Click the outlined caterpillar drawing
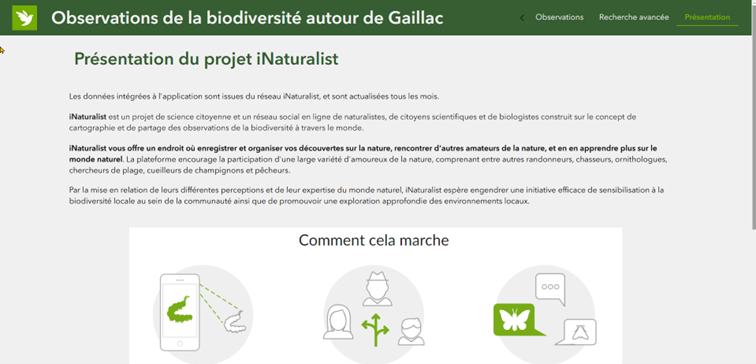The image size is (756, 364). pyautogui.click(x=235, y=322)
